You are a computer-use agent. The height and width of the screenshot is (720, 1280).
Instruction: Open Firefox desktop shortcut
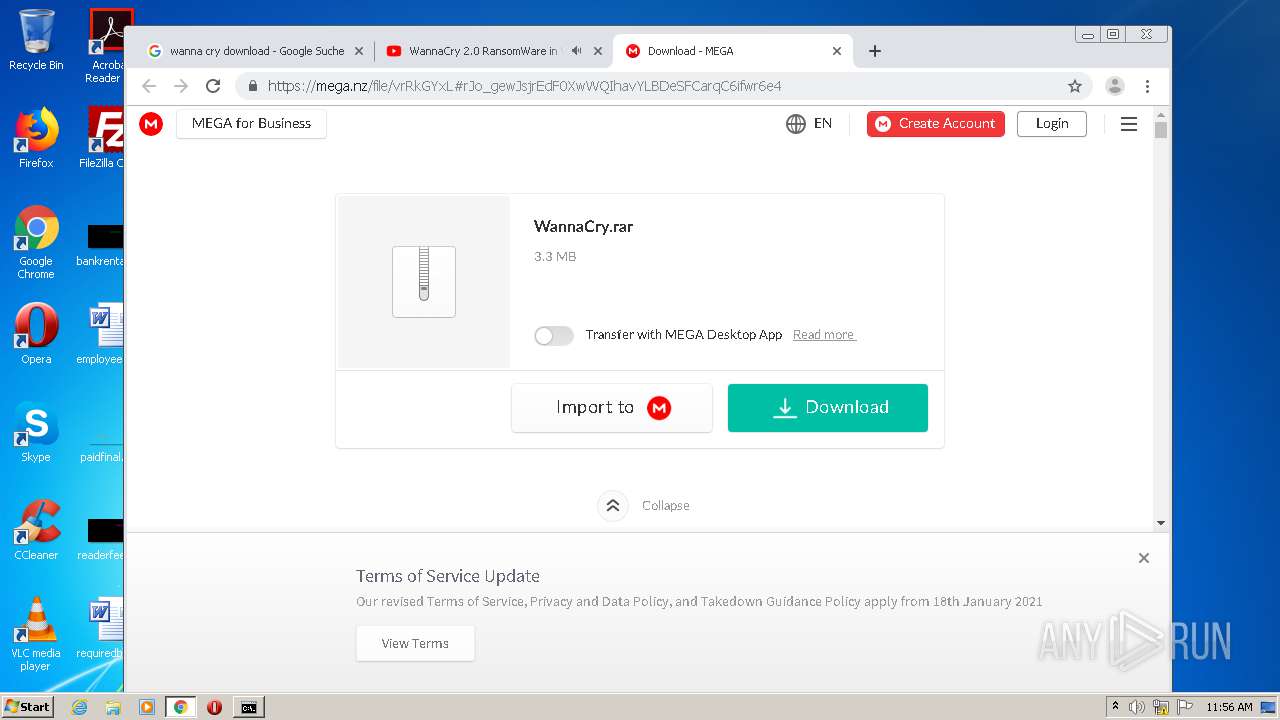tap(36, 139)
